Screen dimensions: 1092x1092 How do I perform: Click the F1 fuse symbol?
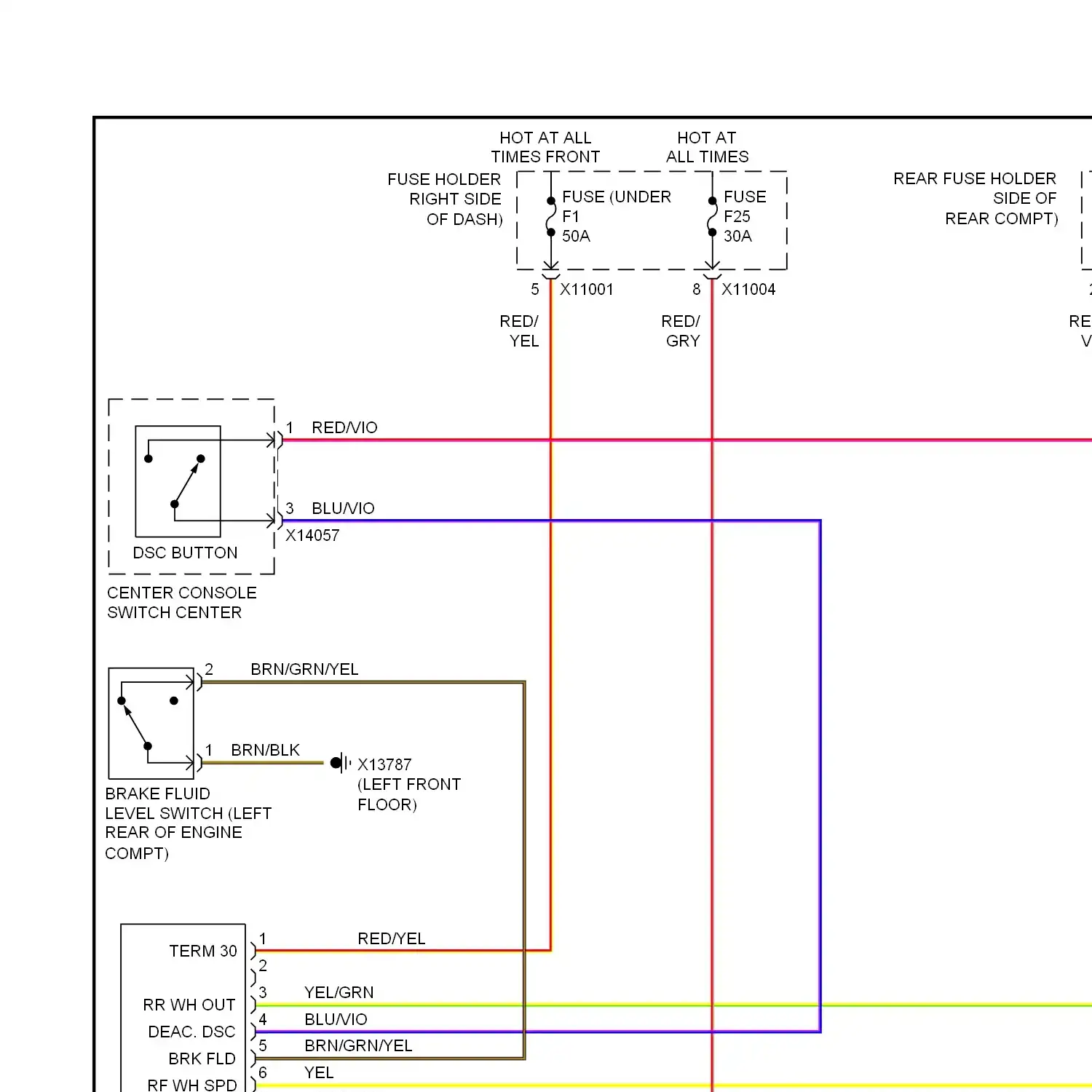tap(551, 217)
